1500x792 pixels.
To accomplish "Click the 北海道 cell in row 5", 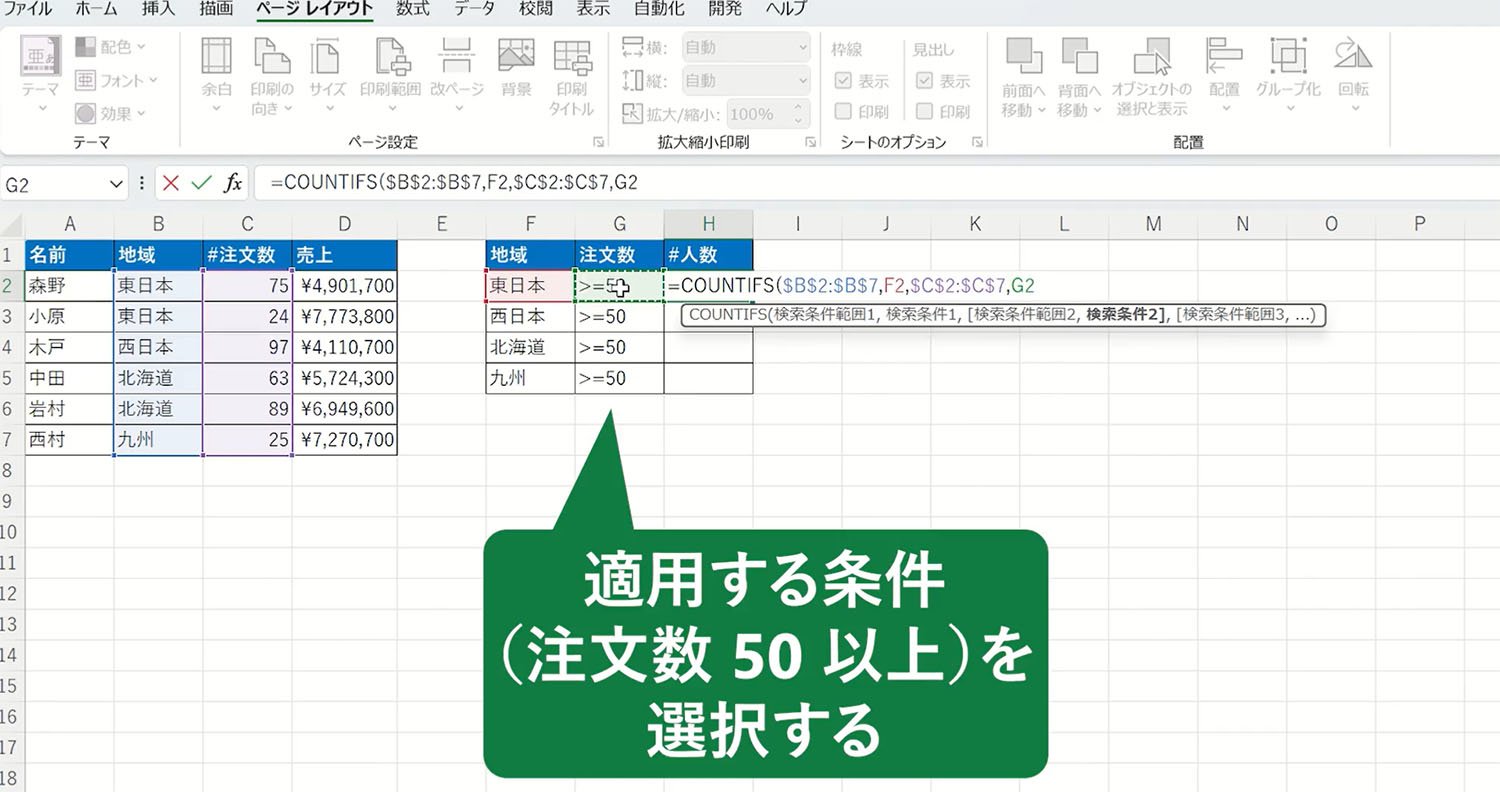I will click(158, 378).
